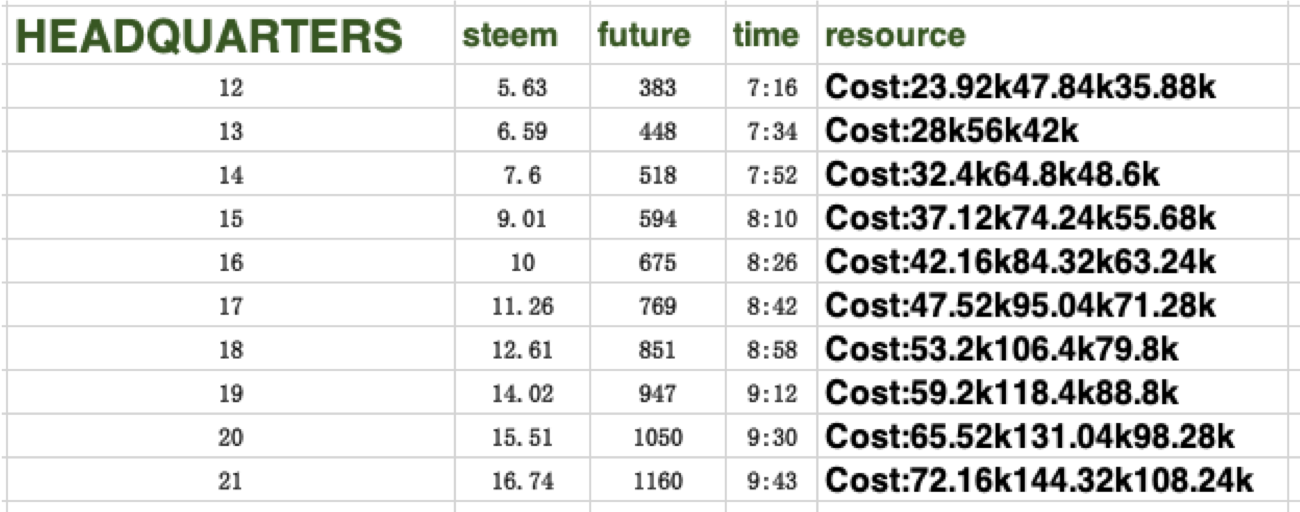Click time cell showing 7:16
The width and height of the screenshot is (1300, 512).
[x=772, y=88]
